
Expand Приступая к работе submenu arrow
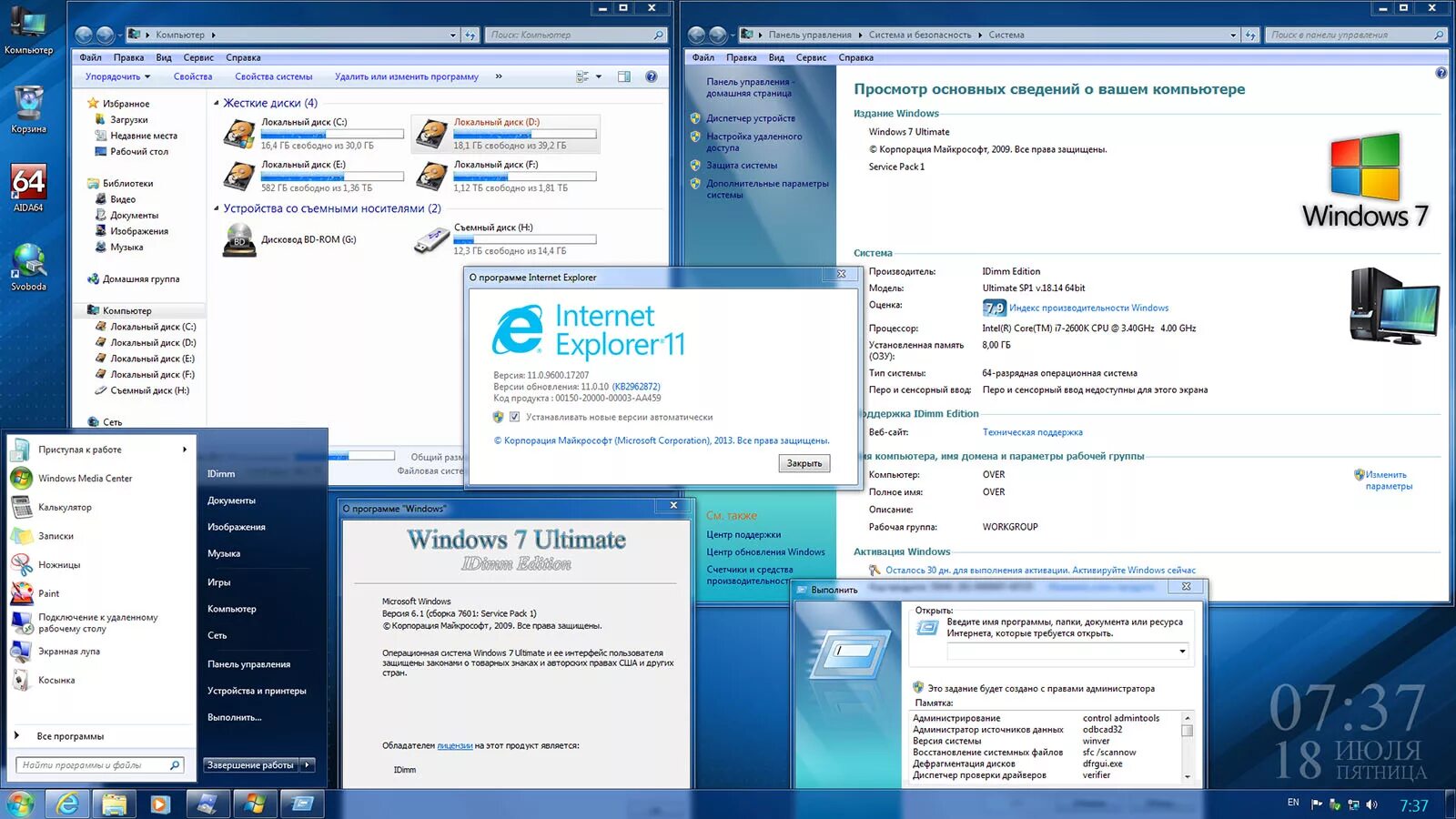click(184, 449)
